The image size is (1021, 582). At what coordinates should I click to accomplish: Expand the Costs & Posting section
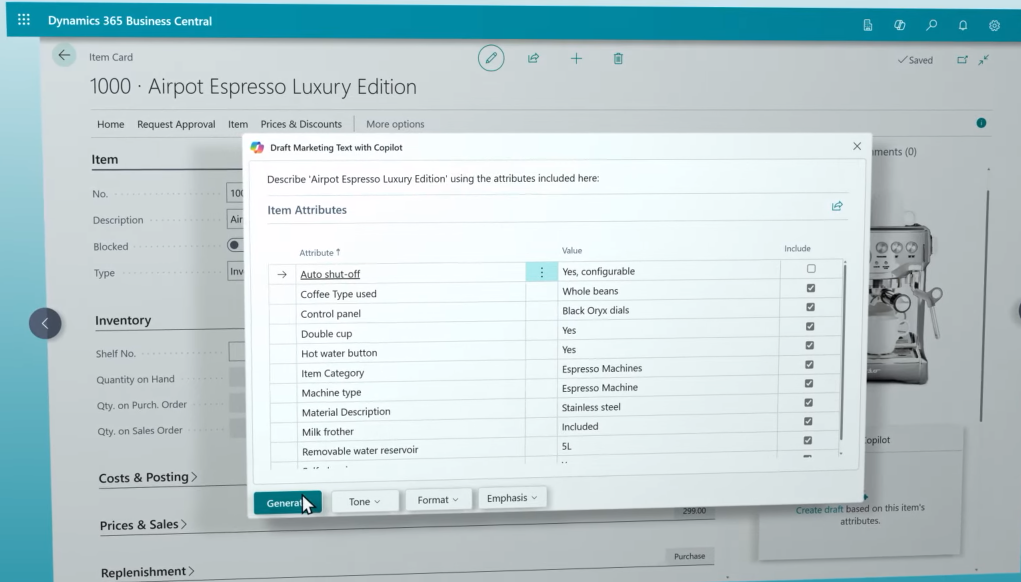[x=148, y=477]
